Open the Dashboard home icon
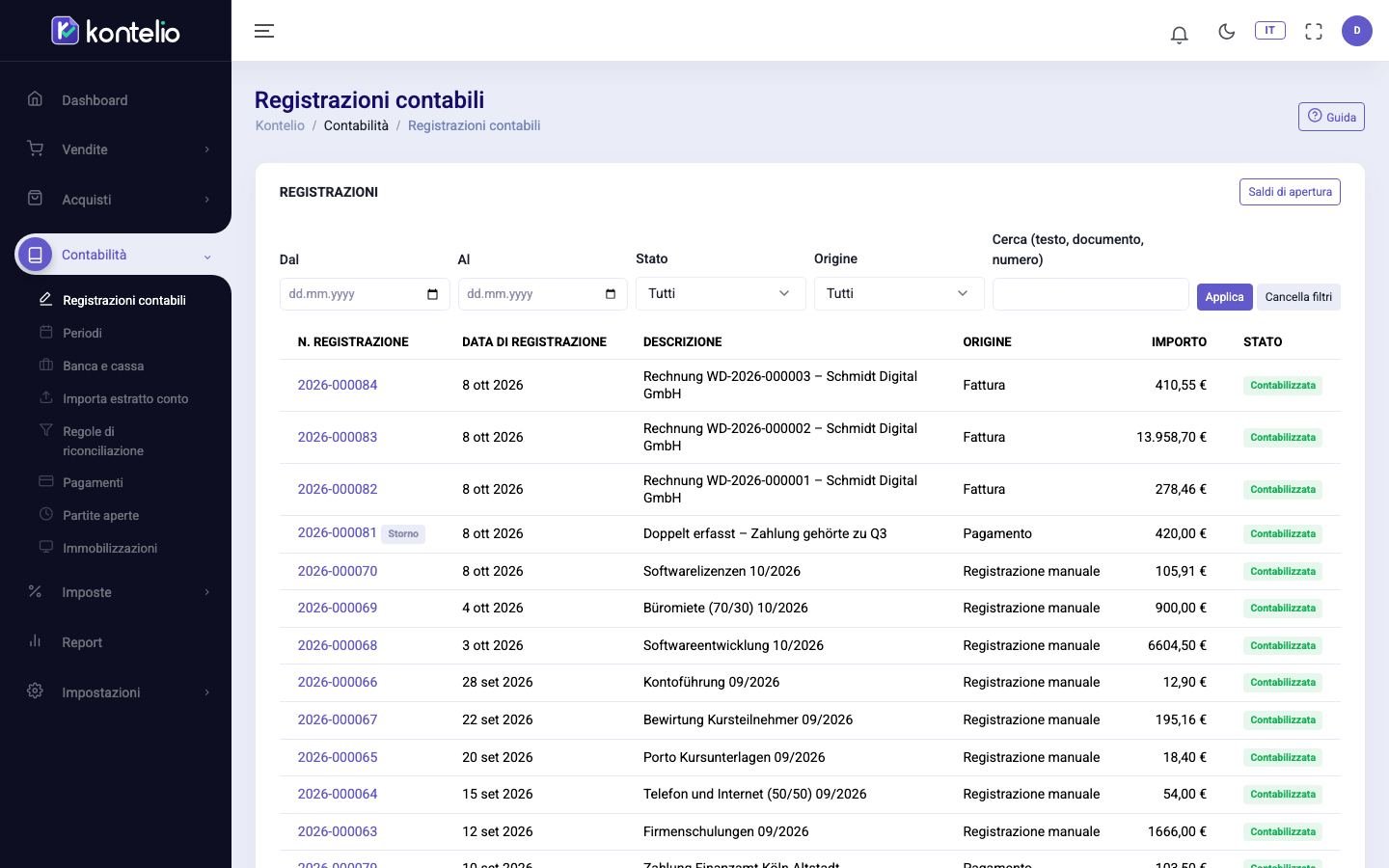Image resolution: width=1389 pixels, height=868 pixels. [36, 98]
